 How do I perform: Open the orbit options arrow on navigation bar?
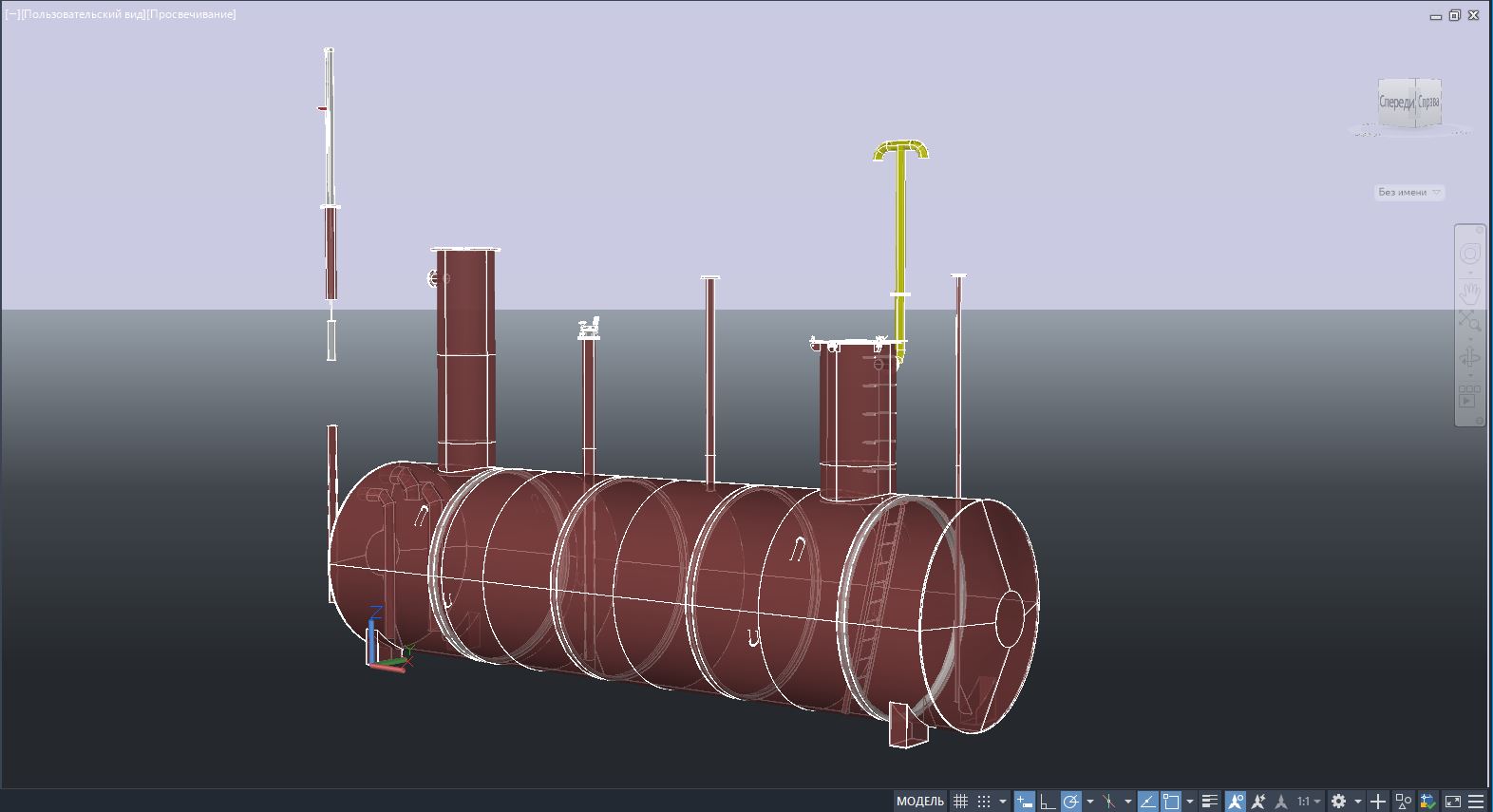(x=1469, y=375)
